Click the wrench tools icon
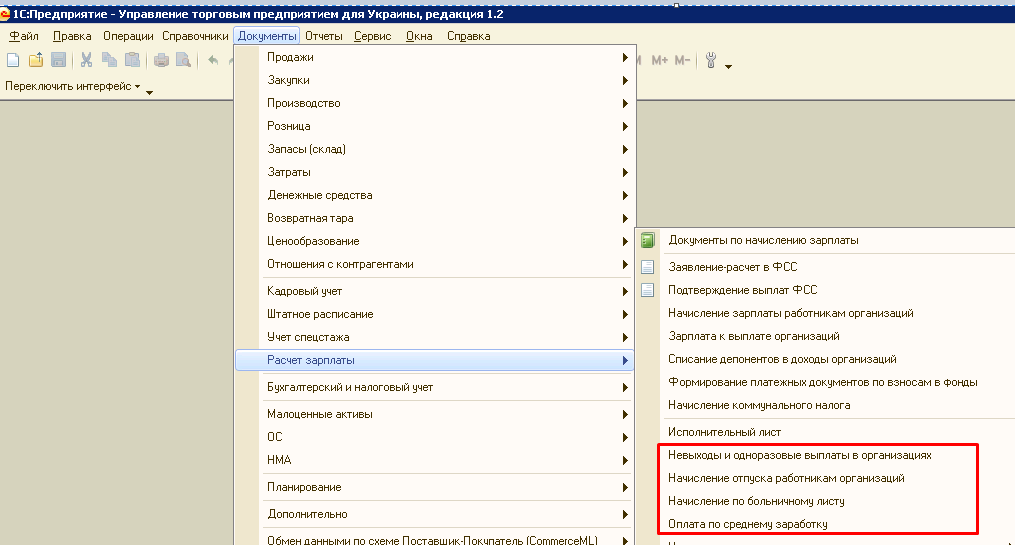The height and width of the screenshot is (545, 1015). [x=711, y=60]
